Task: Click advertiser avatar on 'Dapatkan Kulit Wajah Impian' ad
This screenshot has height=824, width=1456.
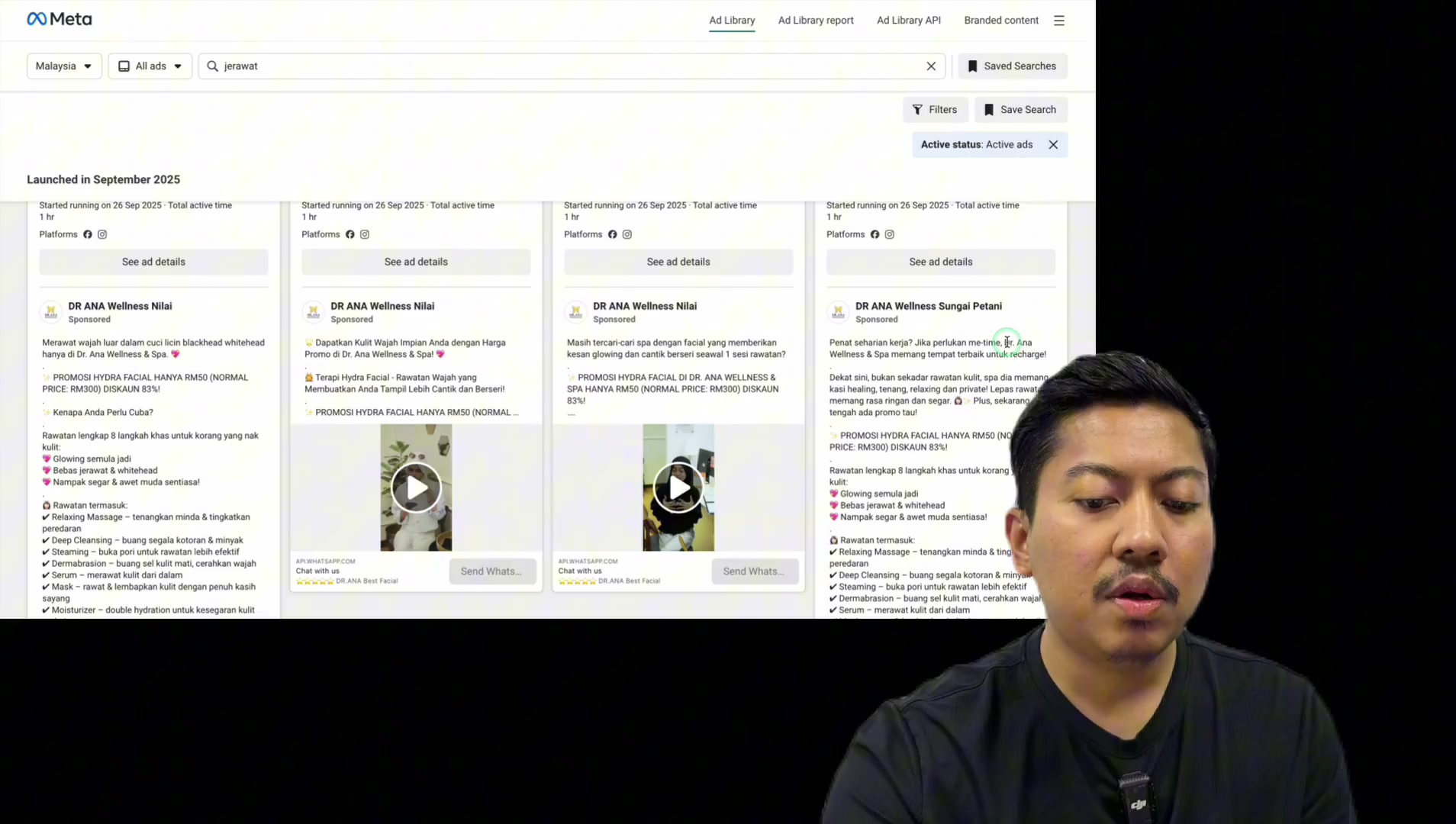Action: 314,312
